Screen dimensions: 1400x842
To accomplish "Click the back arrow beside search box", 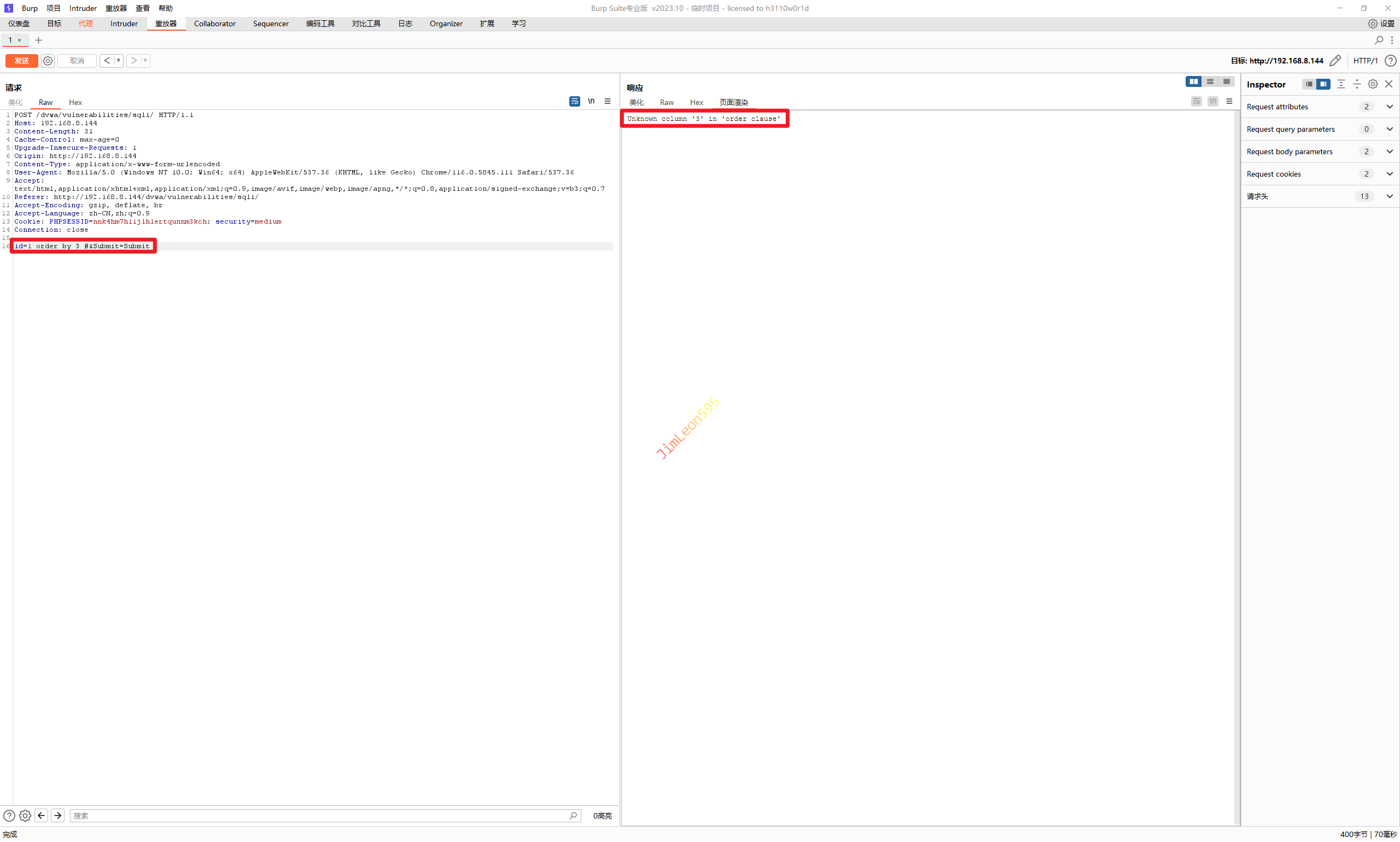I will pyautogui.click(x=42, y=815).
